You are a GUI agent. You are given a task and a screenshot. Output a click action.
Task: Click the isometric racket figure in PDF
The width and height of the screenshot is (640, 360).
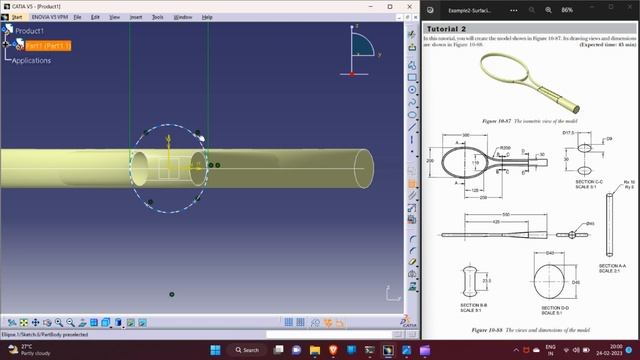530,84
